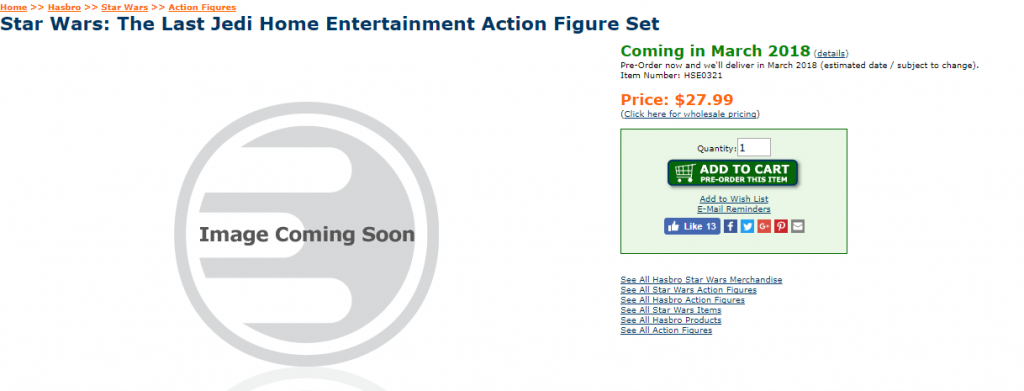
Task: Share by email envelope icon
Action: (798, 227)
